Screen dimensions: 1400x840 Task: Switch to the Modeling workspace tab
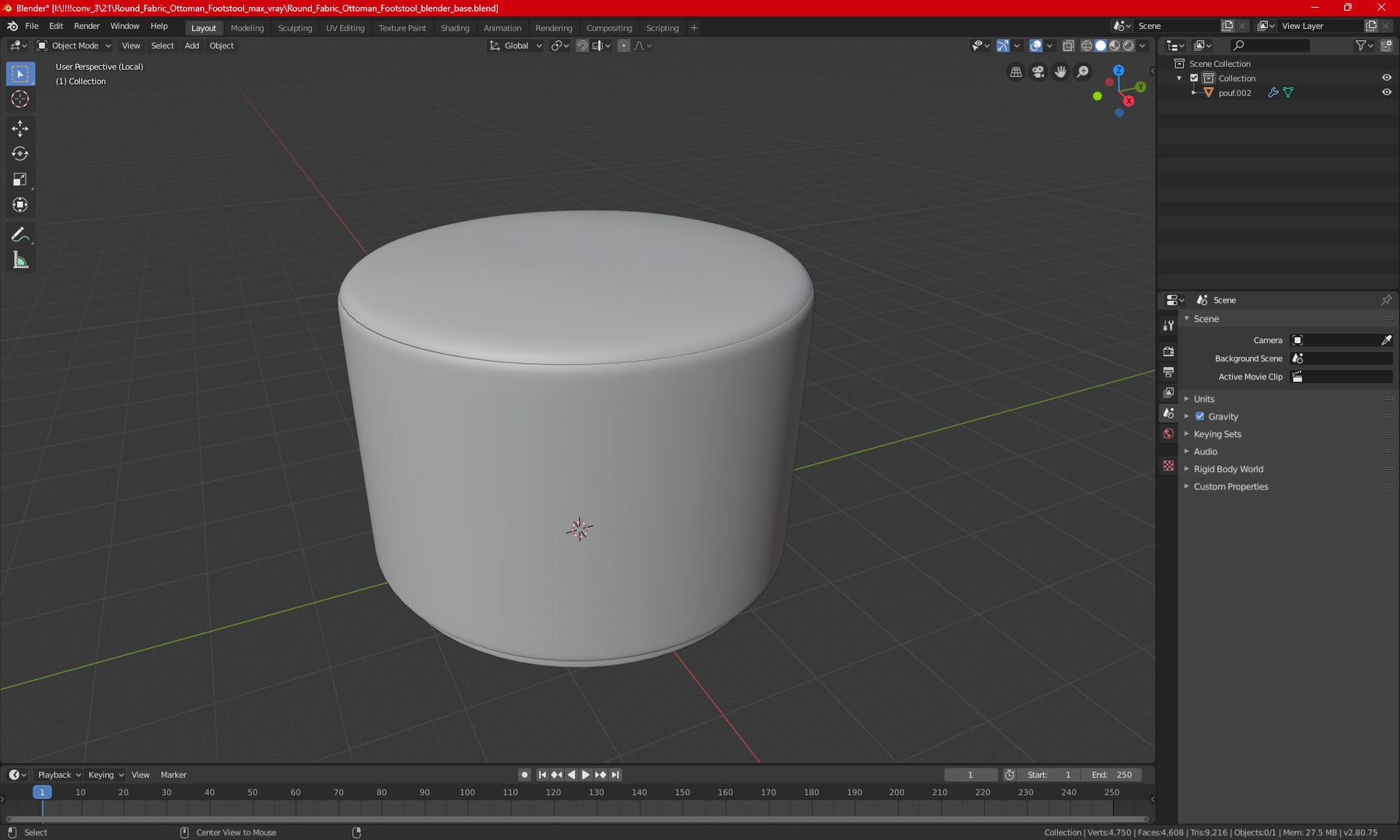247,28
